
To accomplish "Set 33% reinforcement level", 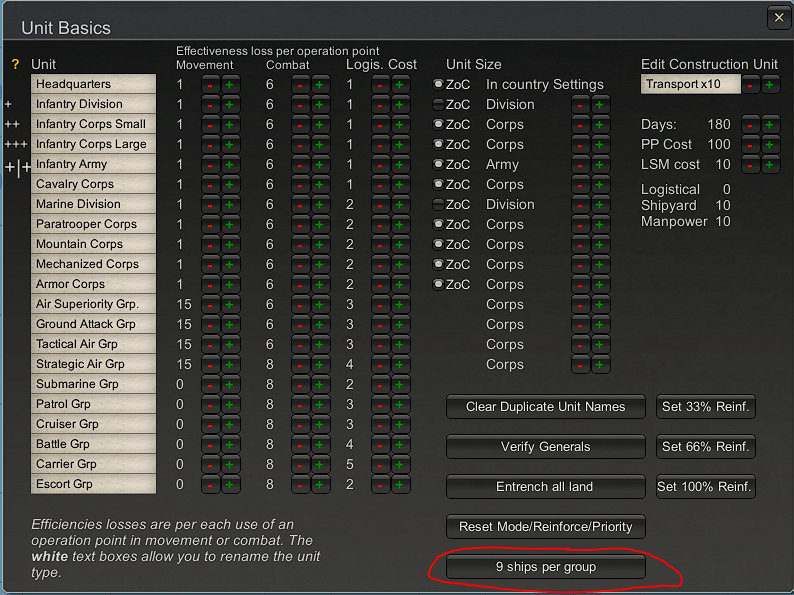I will pyautogui.click(x=705, y=407).
